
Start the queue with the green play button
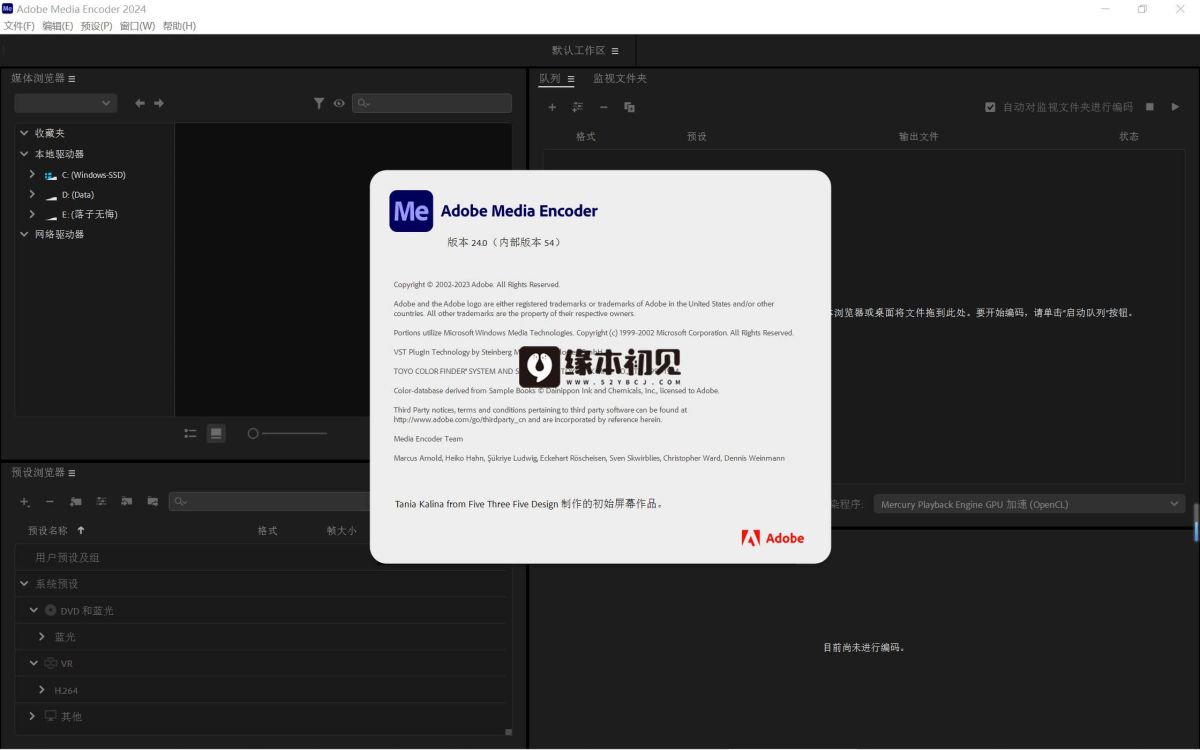tap(1176, 106)
